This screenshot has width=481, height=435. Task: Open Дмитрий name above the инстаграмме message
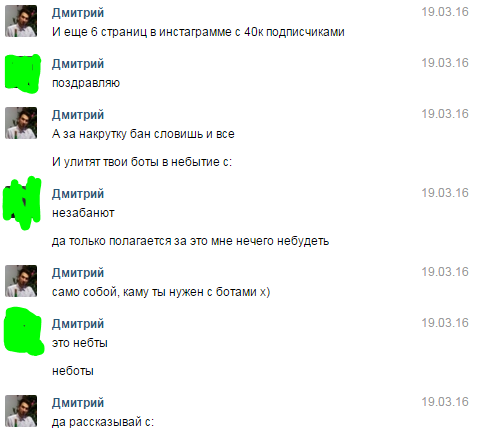coord(78,13)
